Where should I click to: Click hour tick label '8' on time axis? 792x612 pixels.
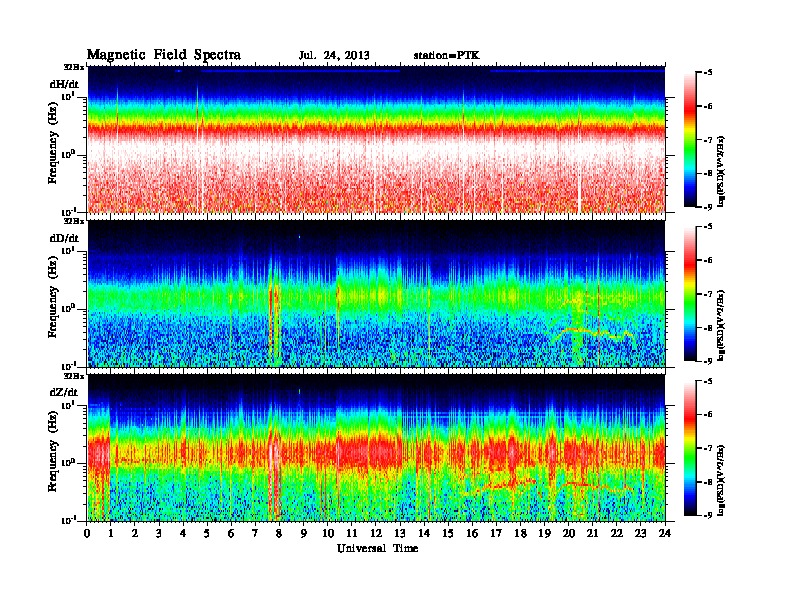tap(279, 533)
